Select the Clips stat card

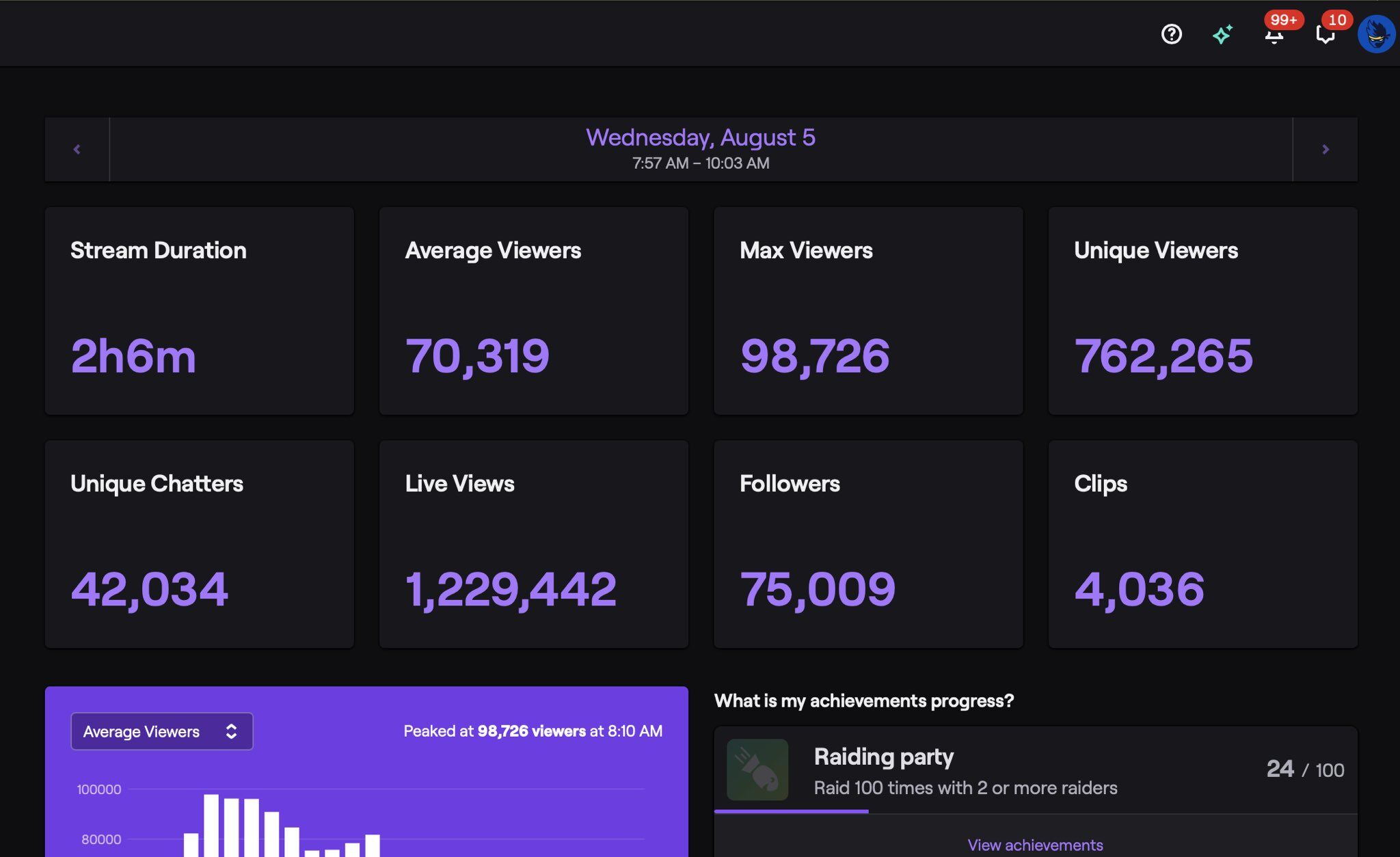click(x=1202, y=544)
